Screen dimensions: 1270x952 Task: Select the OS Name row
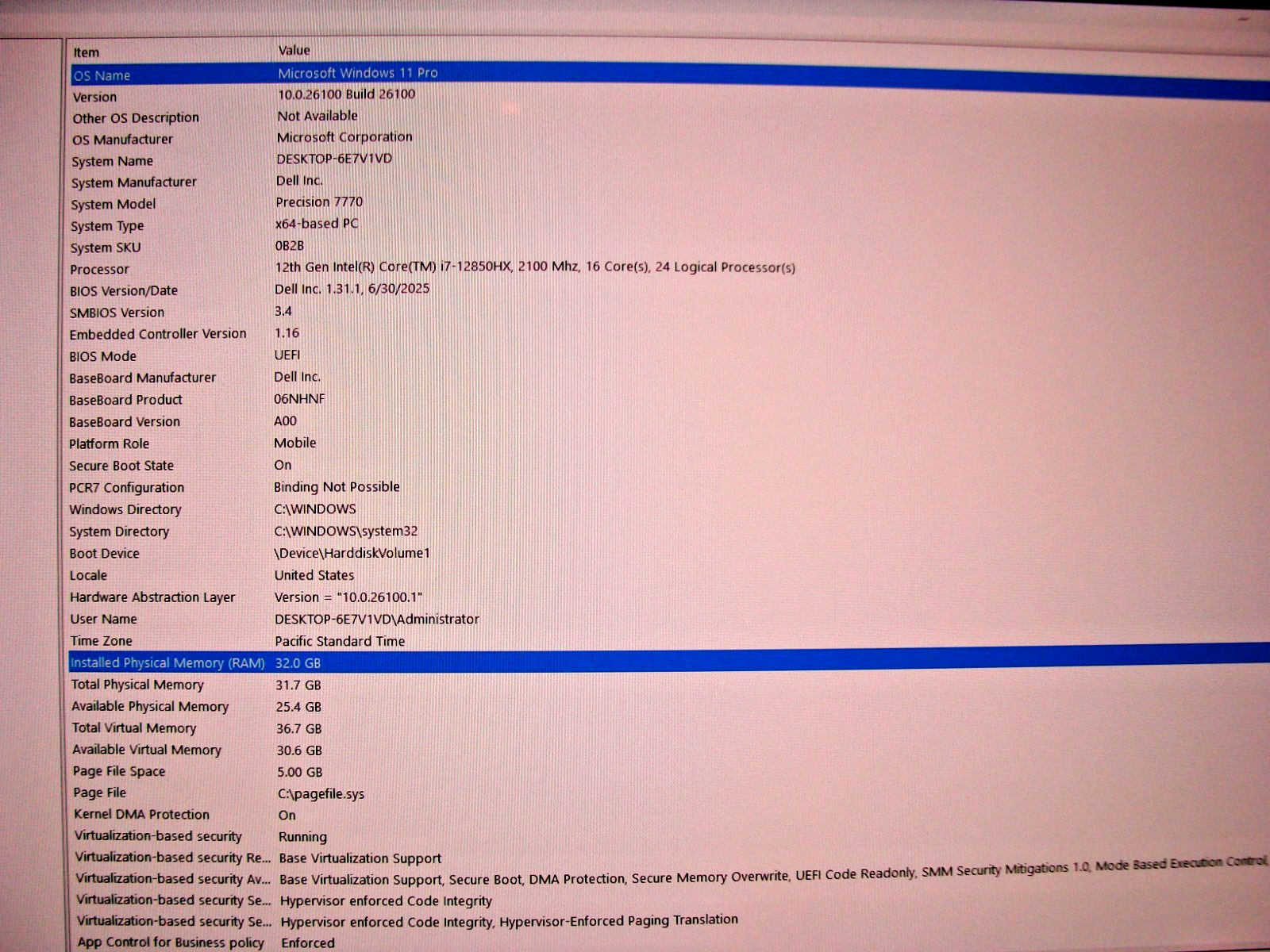[x=102, y=75]
